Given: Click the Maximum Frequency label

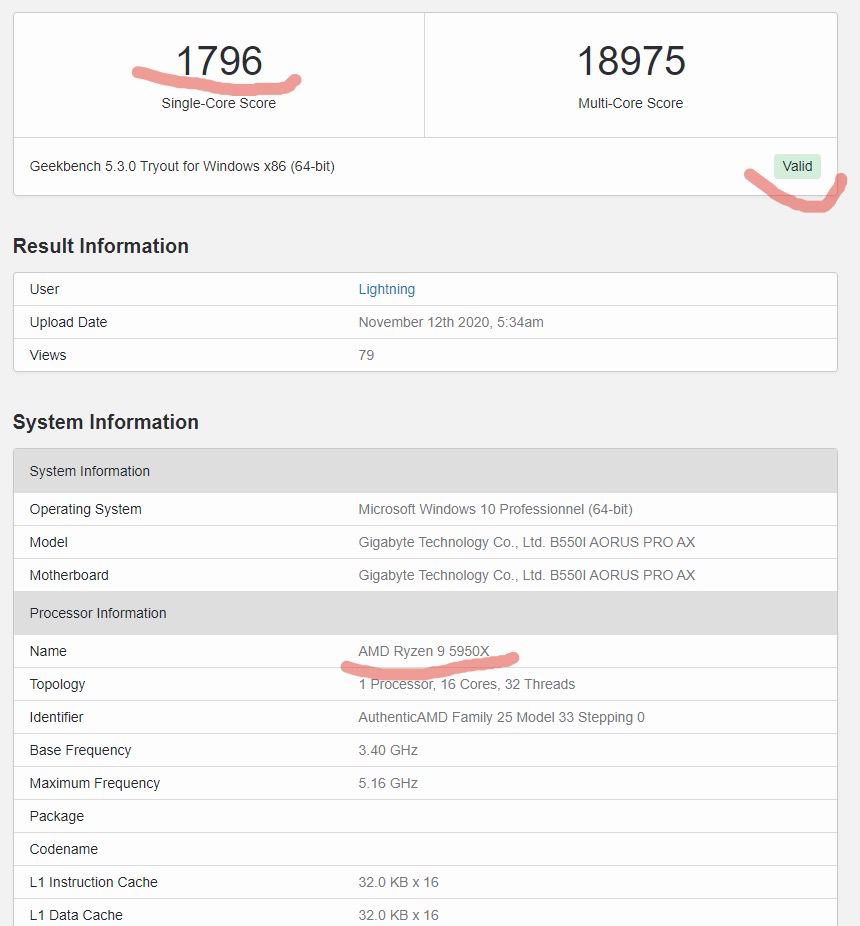Looking at the screenshot, I should [x=95, y=784].
